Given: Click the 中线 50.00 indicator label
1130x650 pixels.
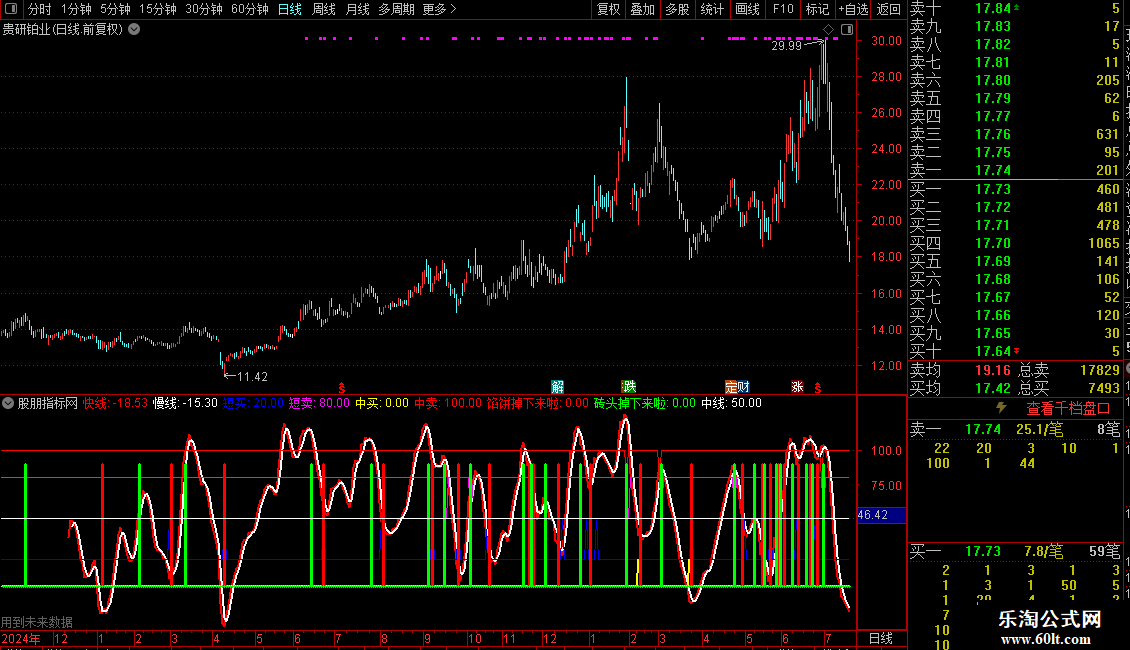Looking at the screenshot, I should click(x=731, y=403).
